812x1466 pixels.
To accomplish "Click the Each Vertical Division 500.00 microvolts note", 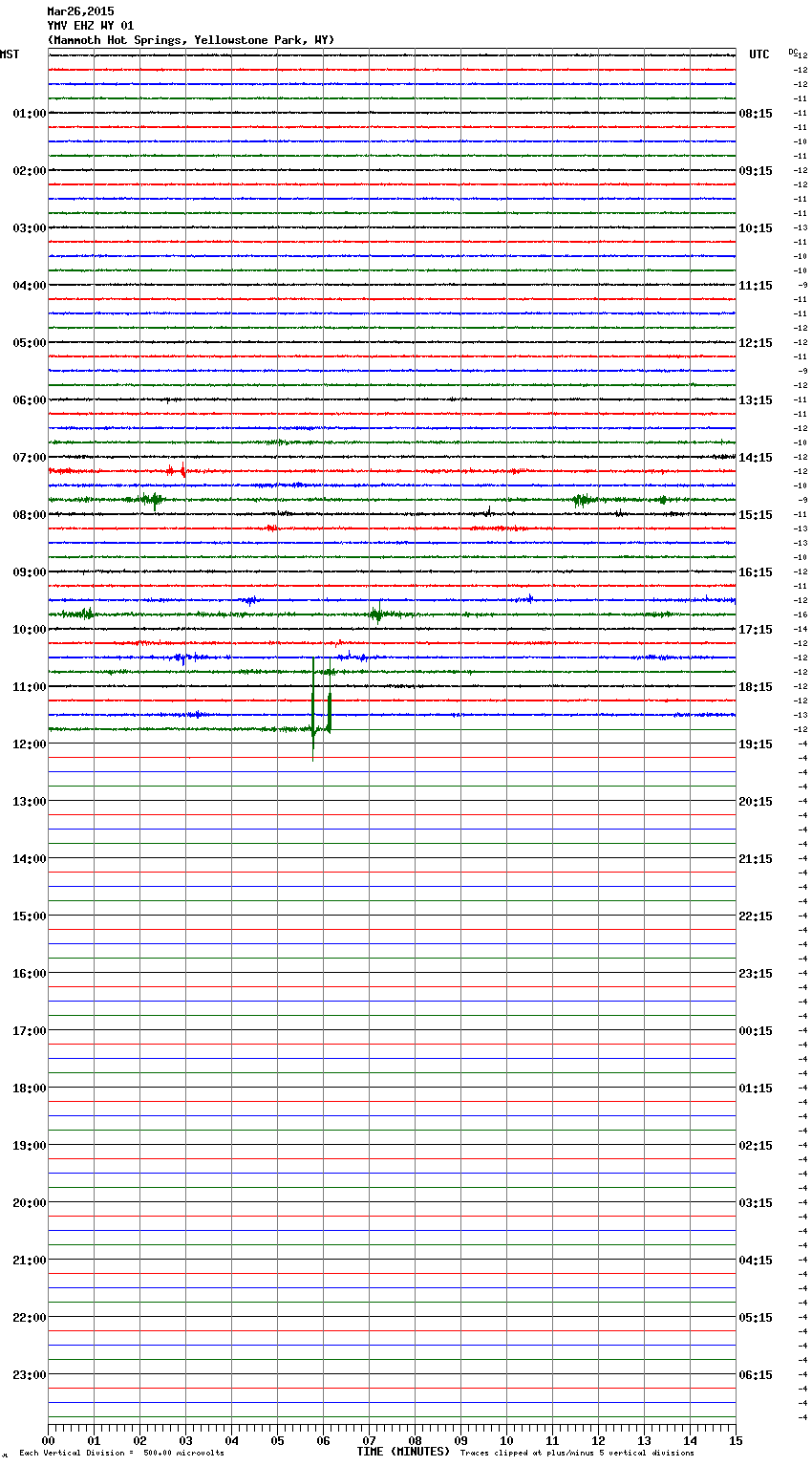I will (121, 1454).
